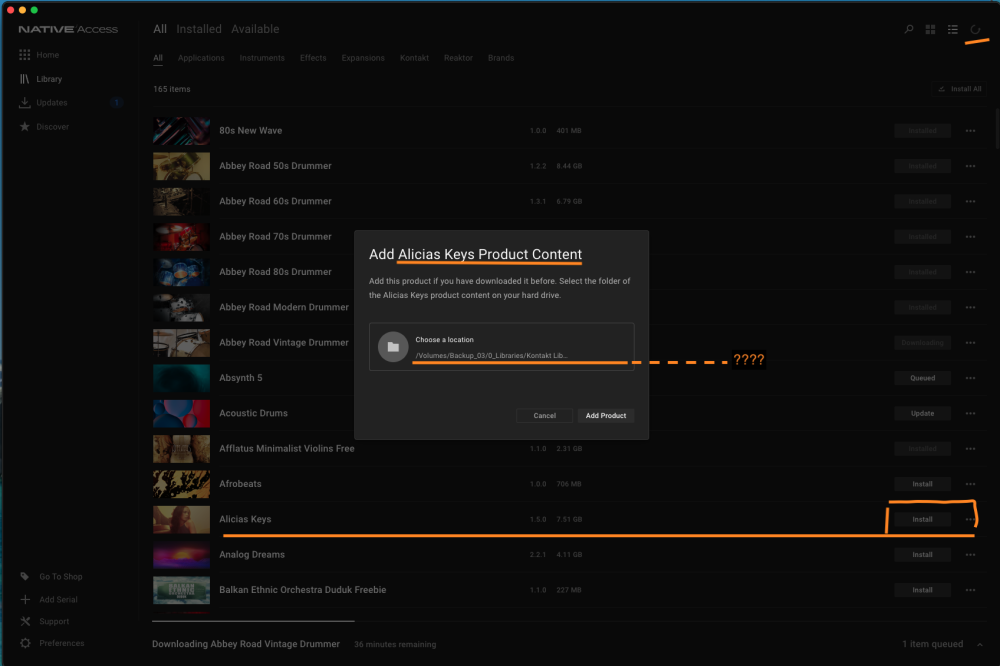Open more options for Abbey Road Vintage Drummer
This screenshot has height=666, width=1000.
click(x=970, y=343)
